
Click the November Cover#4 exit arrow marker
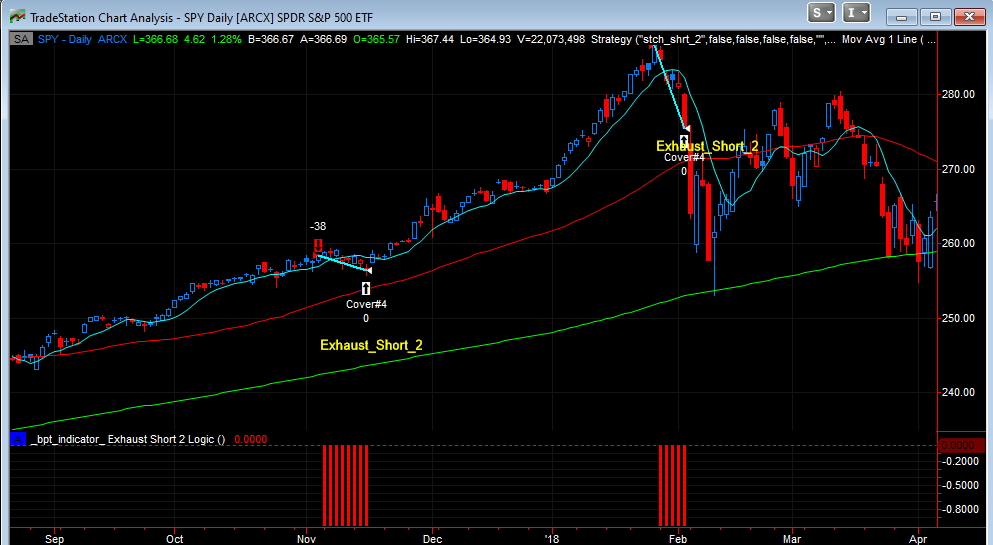tap(366, 288)
